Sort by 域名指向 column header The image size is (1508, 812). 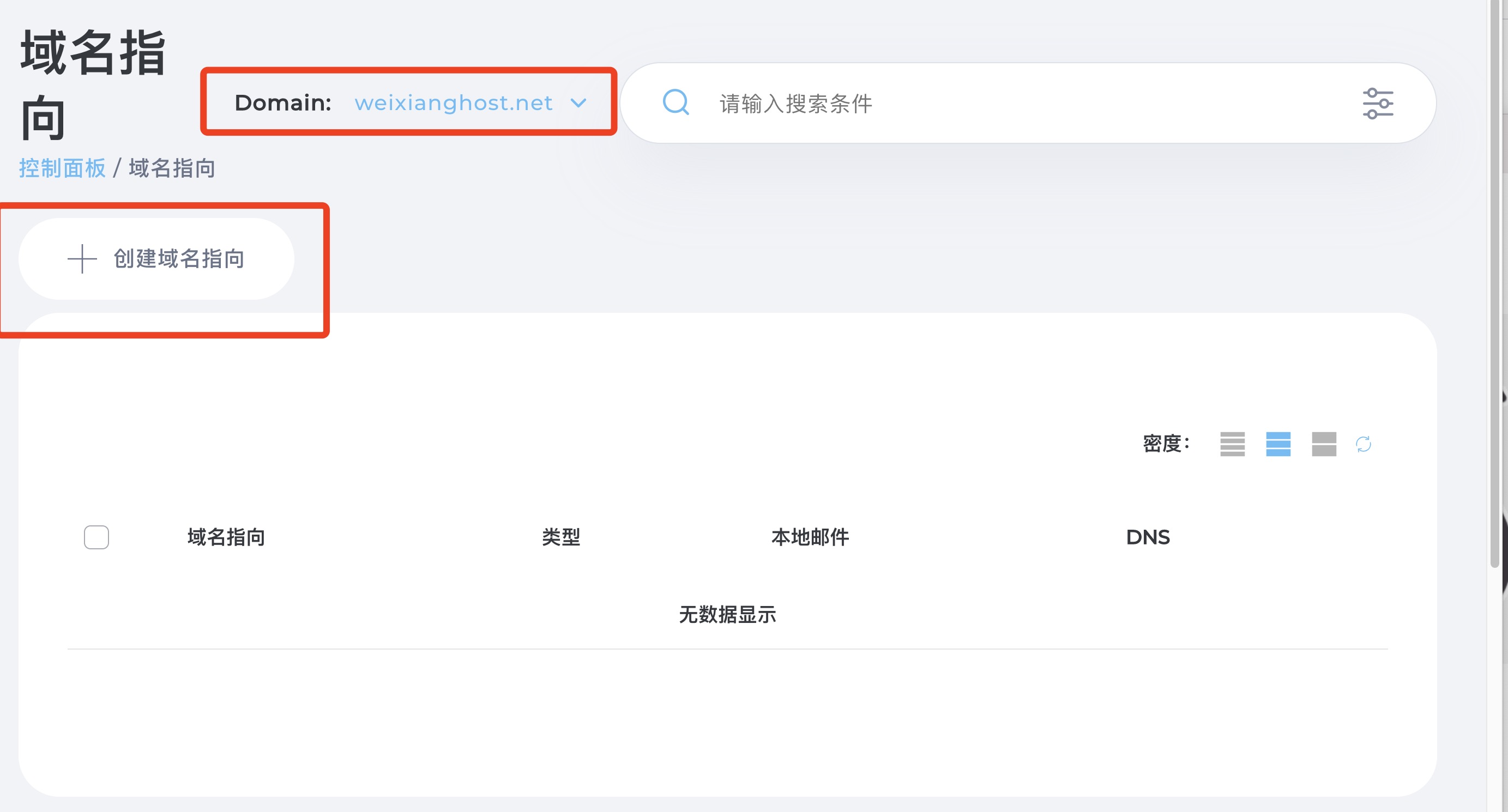click(226, 537)
